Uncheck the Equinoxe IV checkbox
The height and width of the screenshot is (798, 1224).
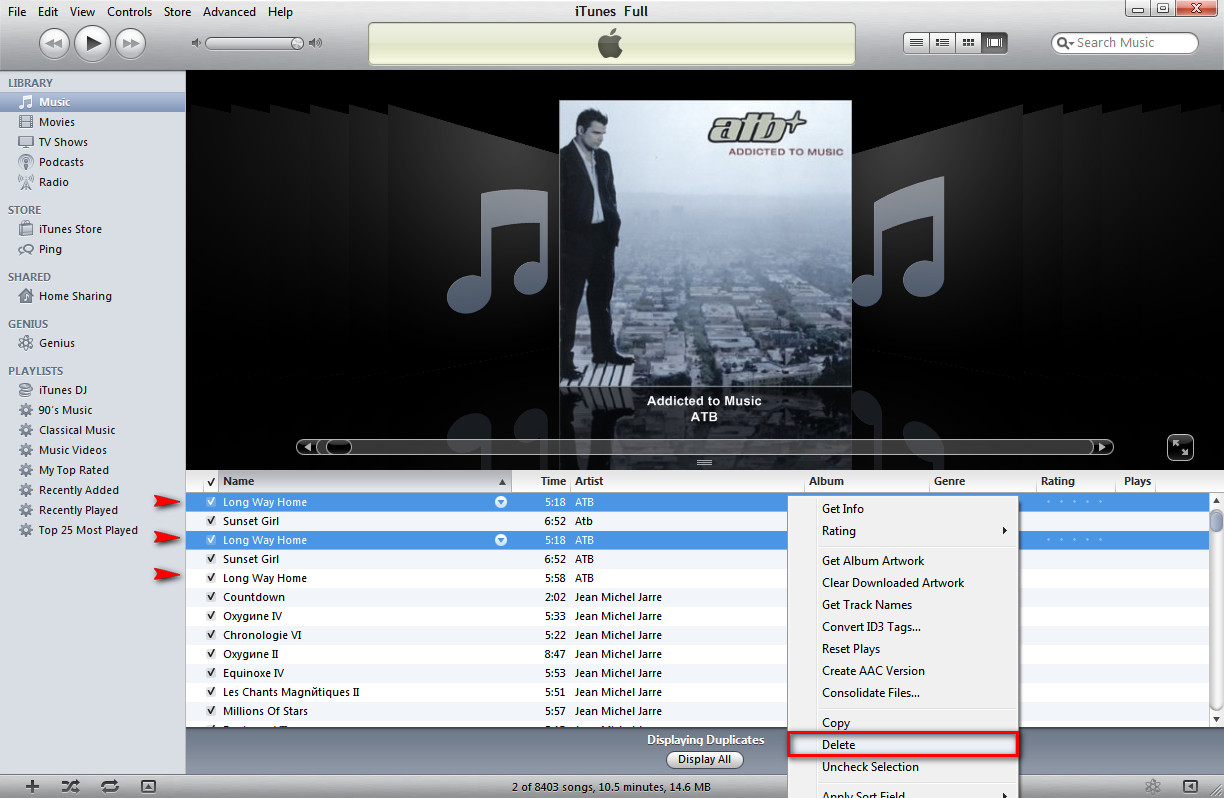211,673
